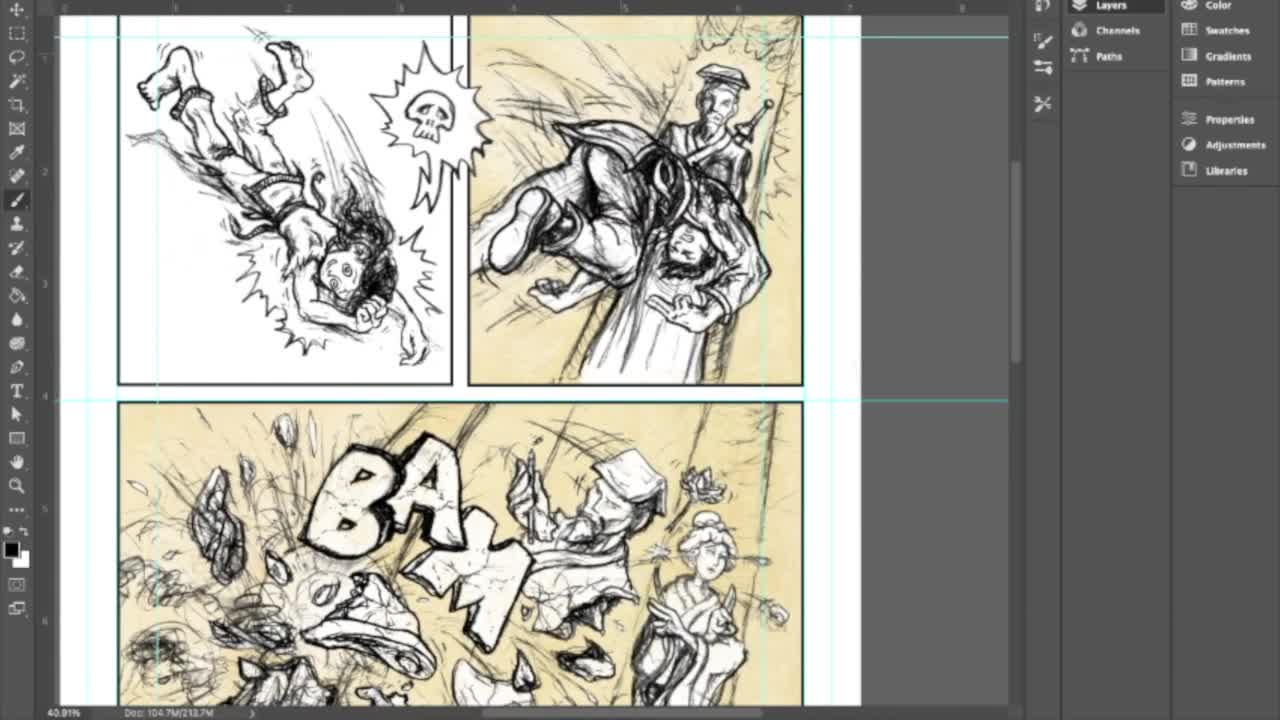Click the horizontal canvas scrollbar
Viewport: 1280px width, 720px height.
click(x=622, y=713)
